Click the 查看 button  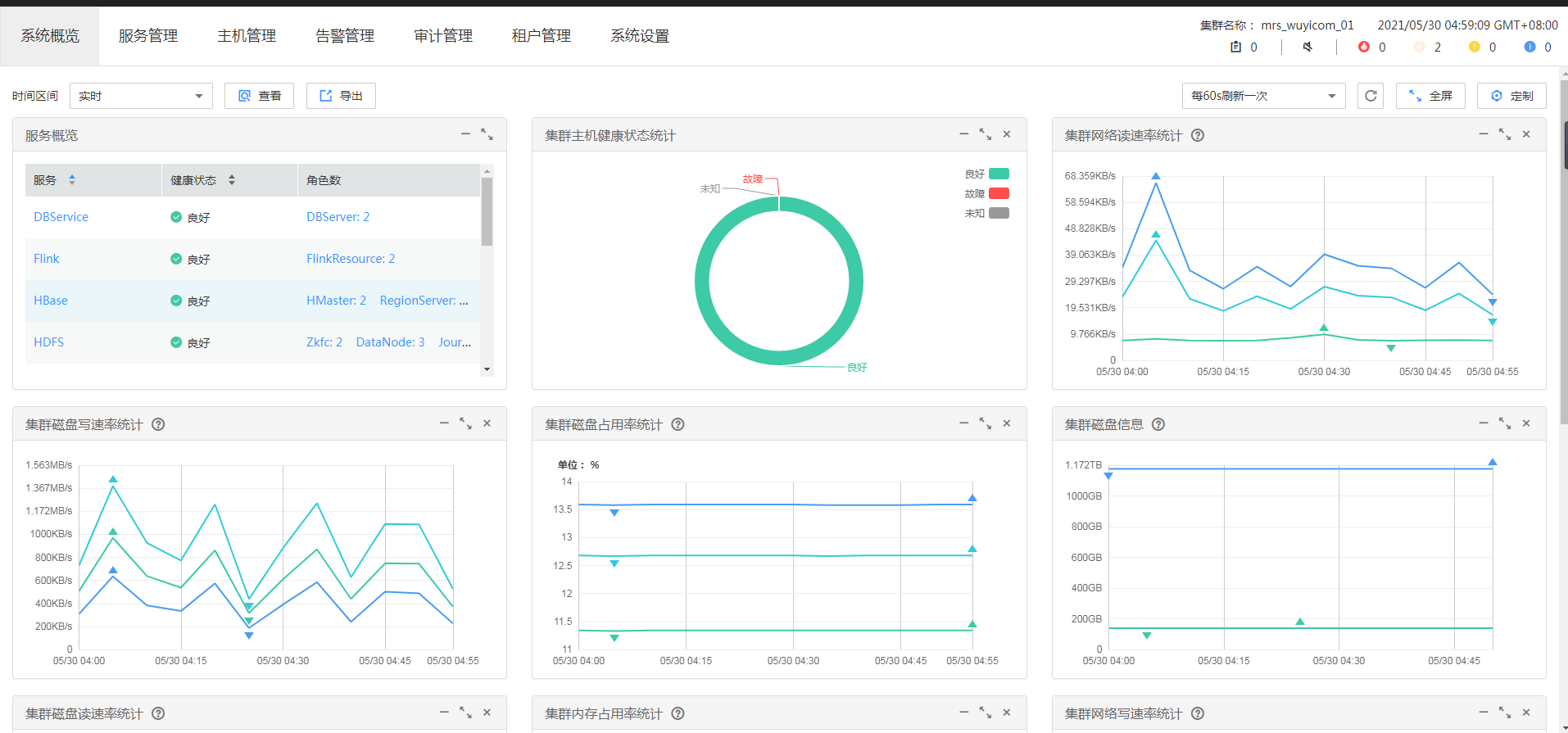(259, 96)
